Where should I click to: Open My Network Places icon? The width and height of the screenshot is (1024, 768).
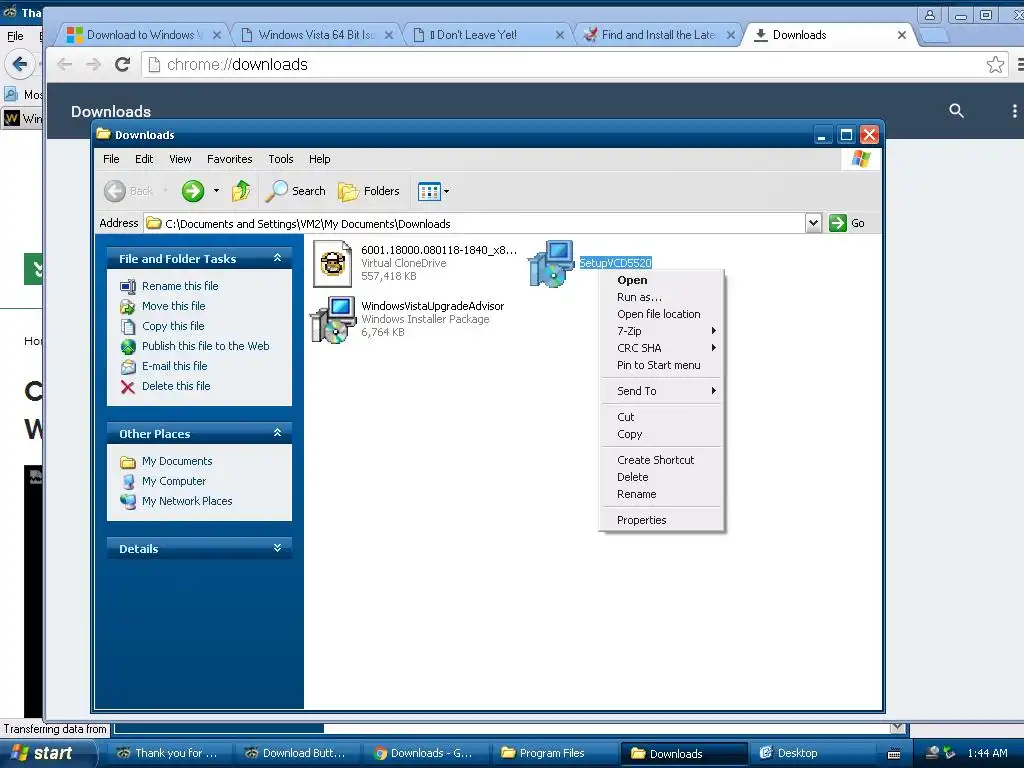[128, 502]
